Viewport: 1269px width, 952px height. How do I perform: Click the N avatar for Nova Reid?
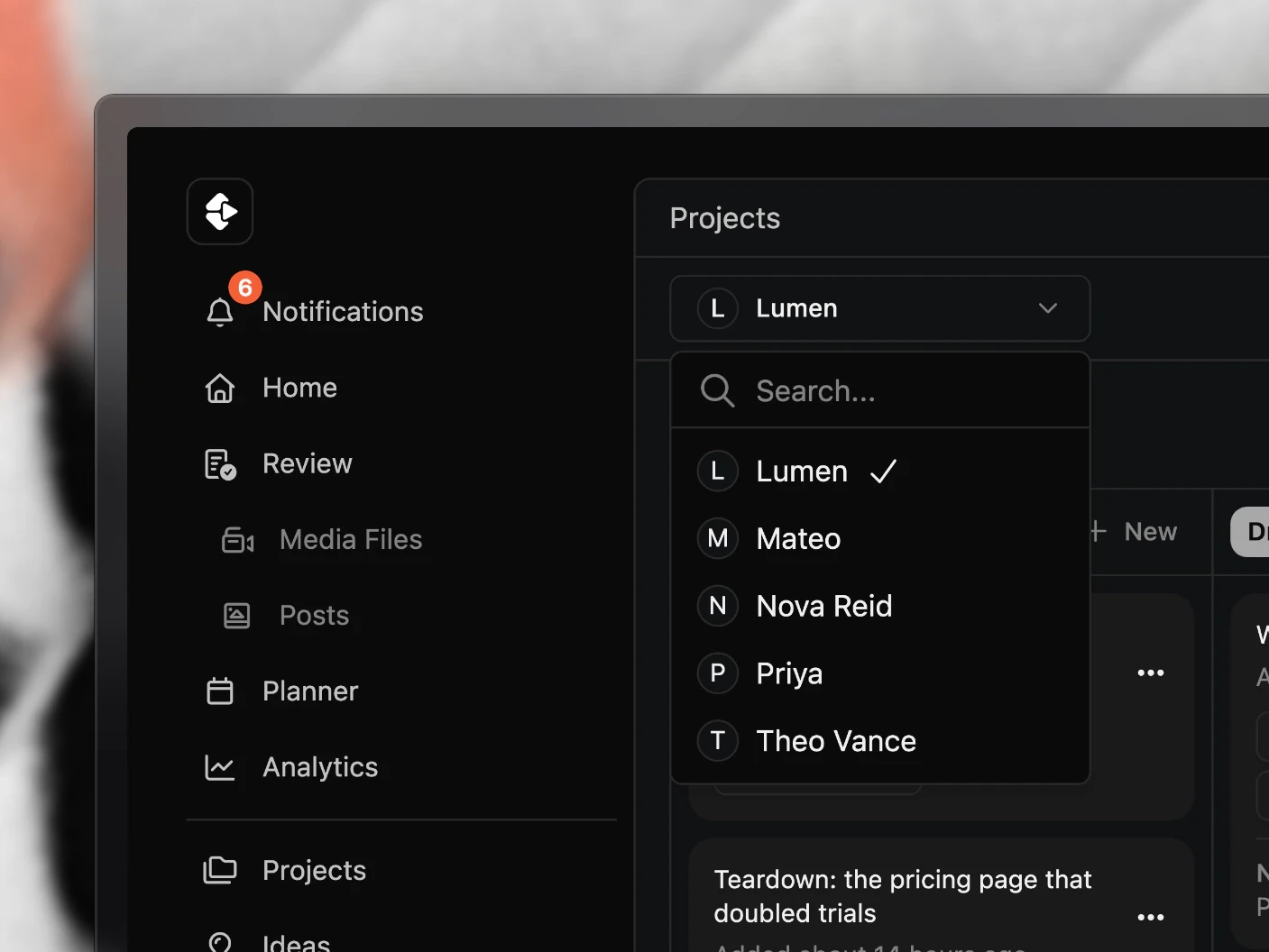coord(718,606)
